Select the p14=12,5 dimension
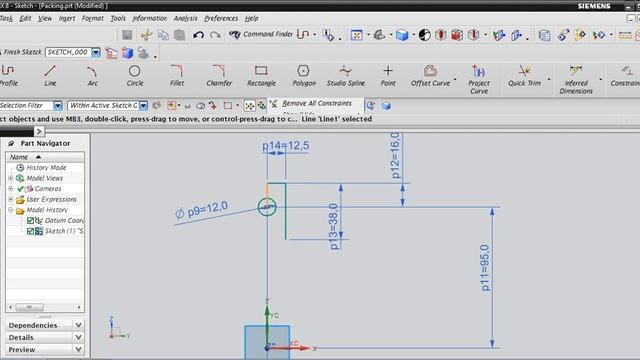 click(x=285, y=146)
